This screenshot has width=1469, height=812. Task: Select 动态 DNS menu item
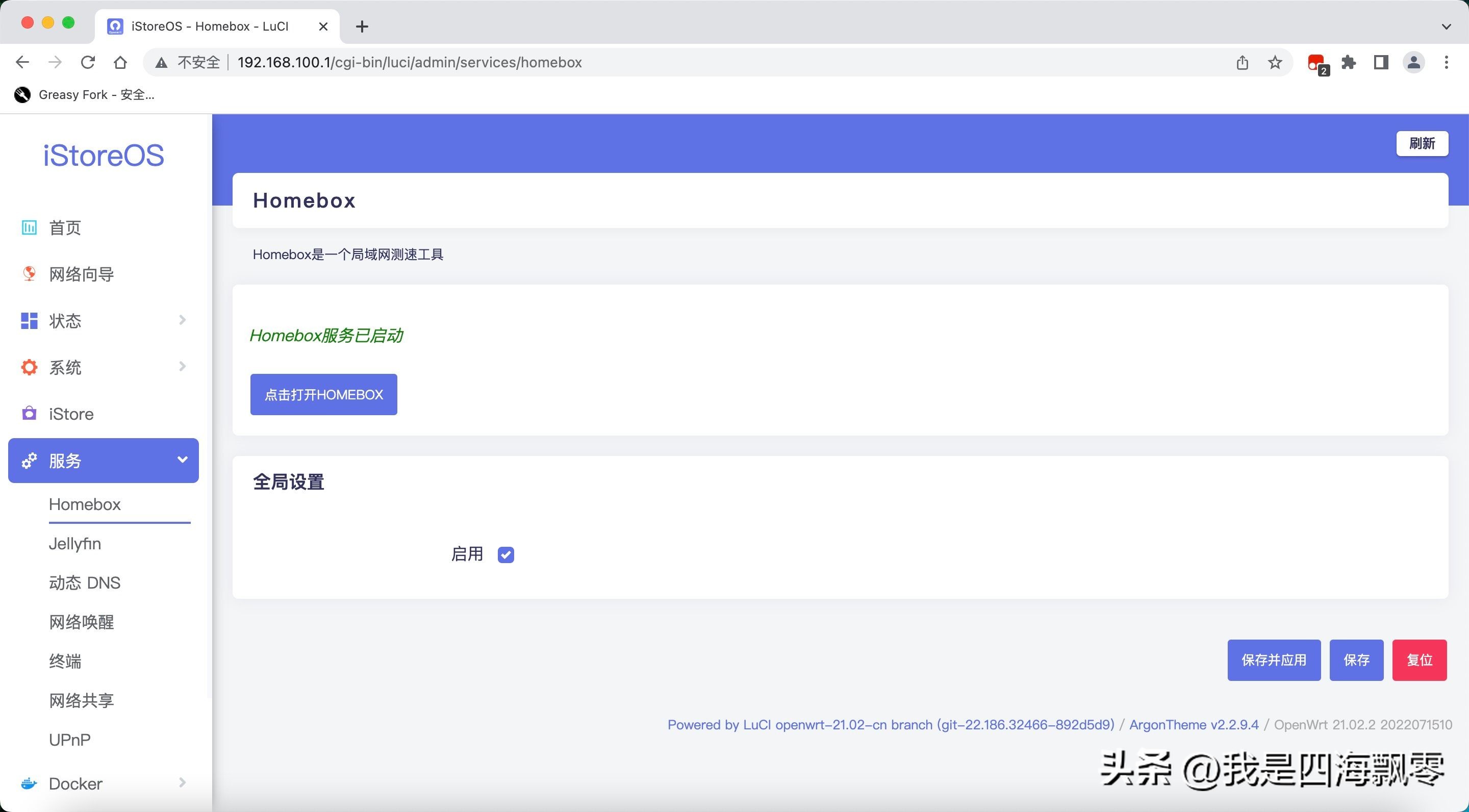tap(84, 583)
